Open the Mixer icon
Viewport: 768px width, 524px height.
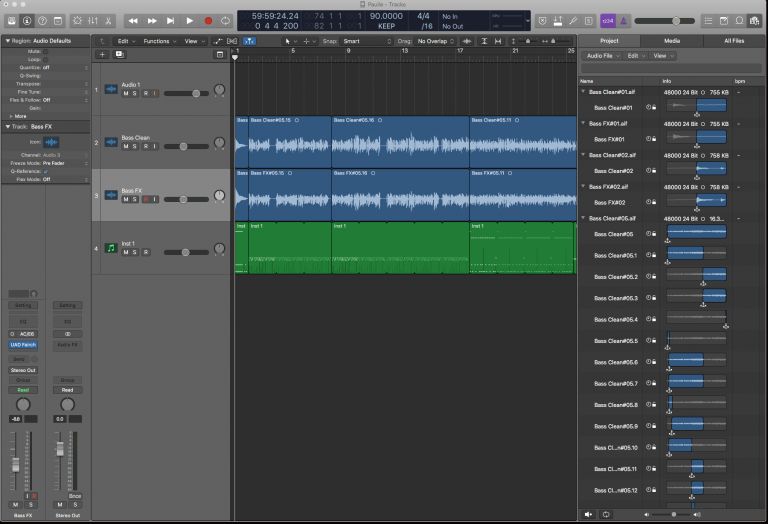(x=93, y=21)
